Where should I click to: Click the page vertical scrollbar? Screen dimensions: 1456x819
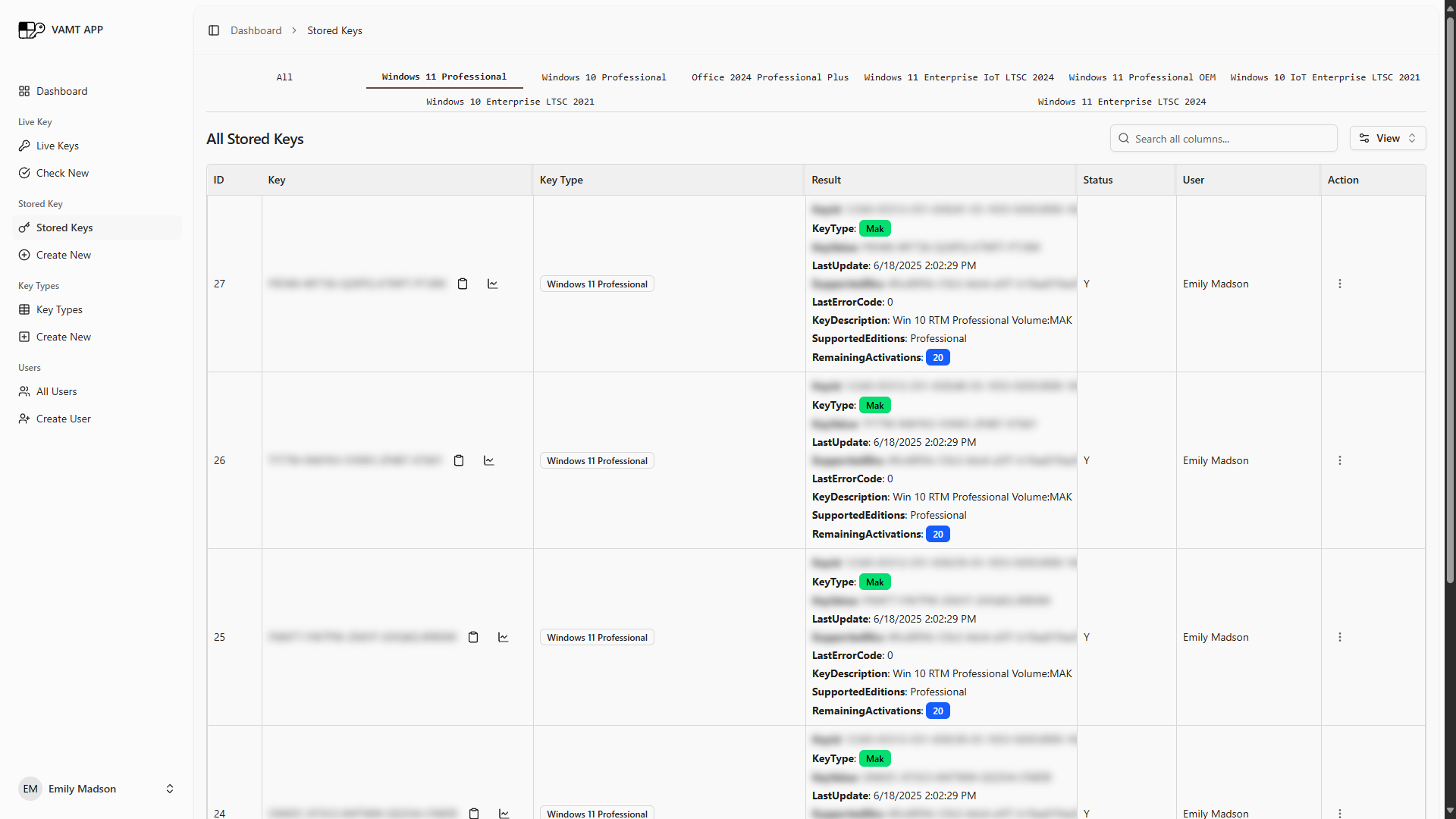1449,303
